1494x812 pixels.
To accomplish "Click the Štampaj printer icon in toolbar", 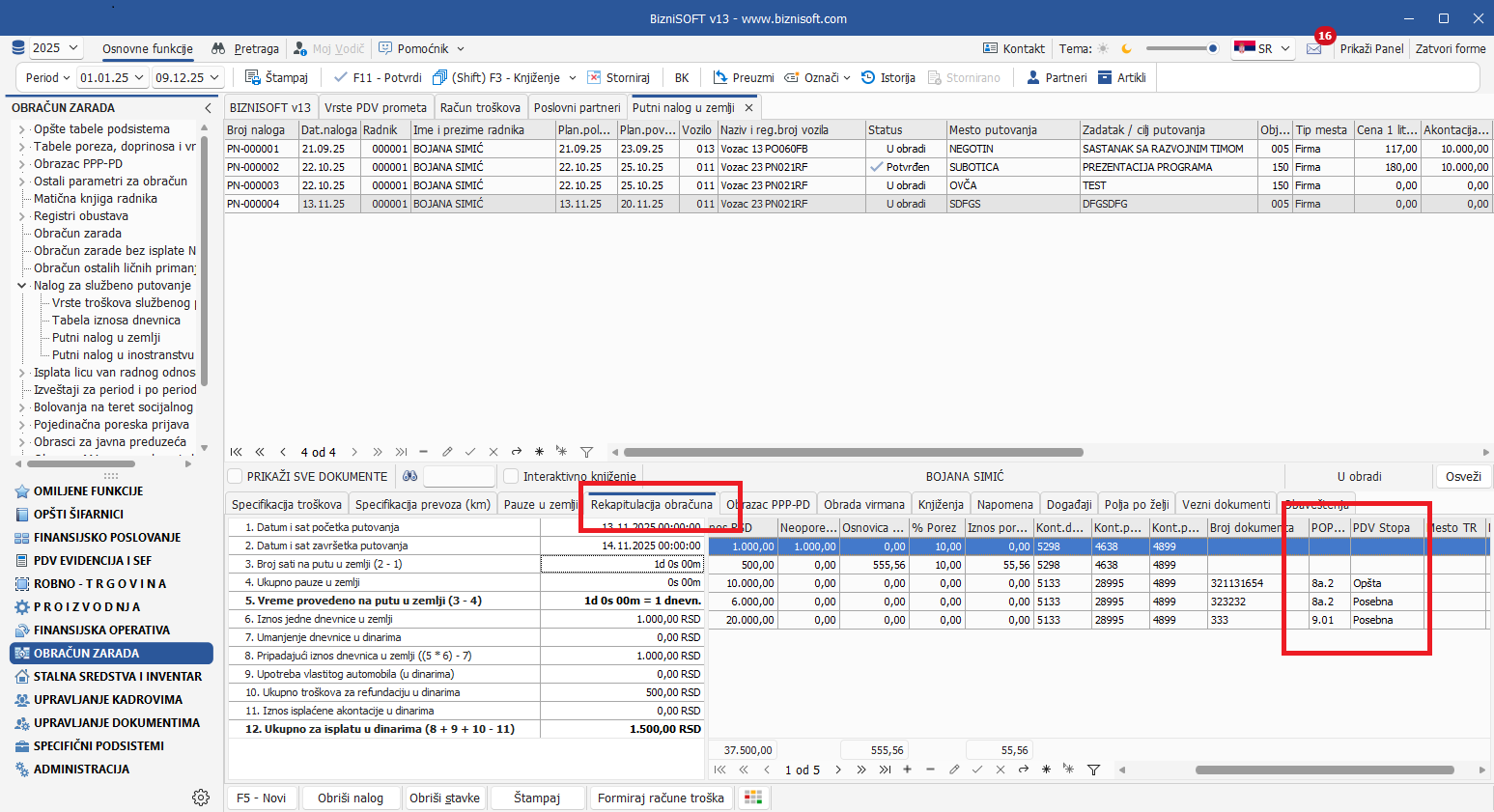I will [x=253, y=77].
